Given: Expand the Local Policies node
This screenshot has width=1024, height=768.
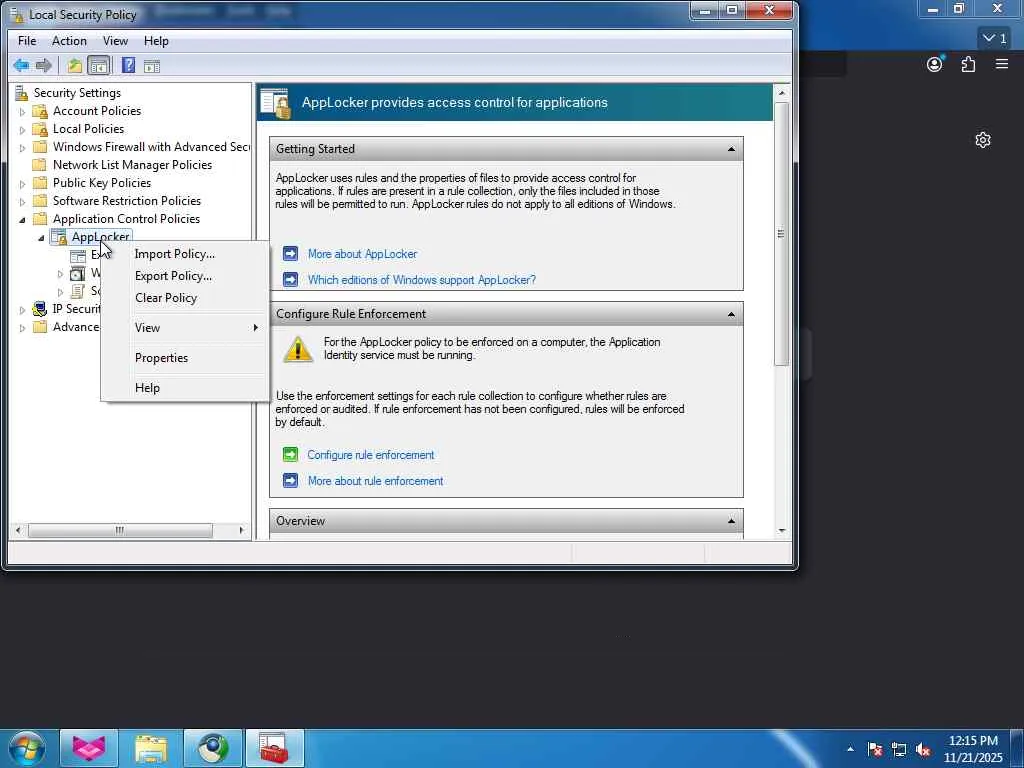Looking at the screenshot, I should pos(22,129).
